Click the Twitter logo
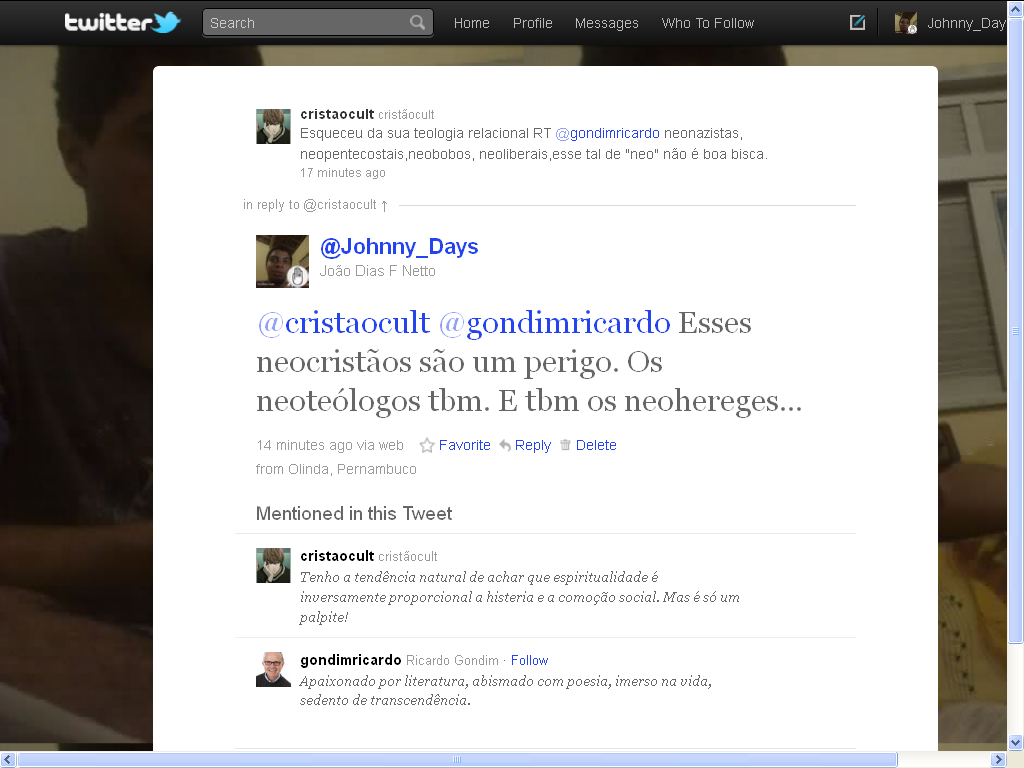The image size is (1024, 768). pos(122,23)
